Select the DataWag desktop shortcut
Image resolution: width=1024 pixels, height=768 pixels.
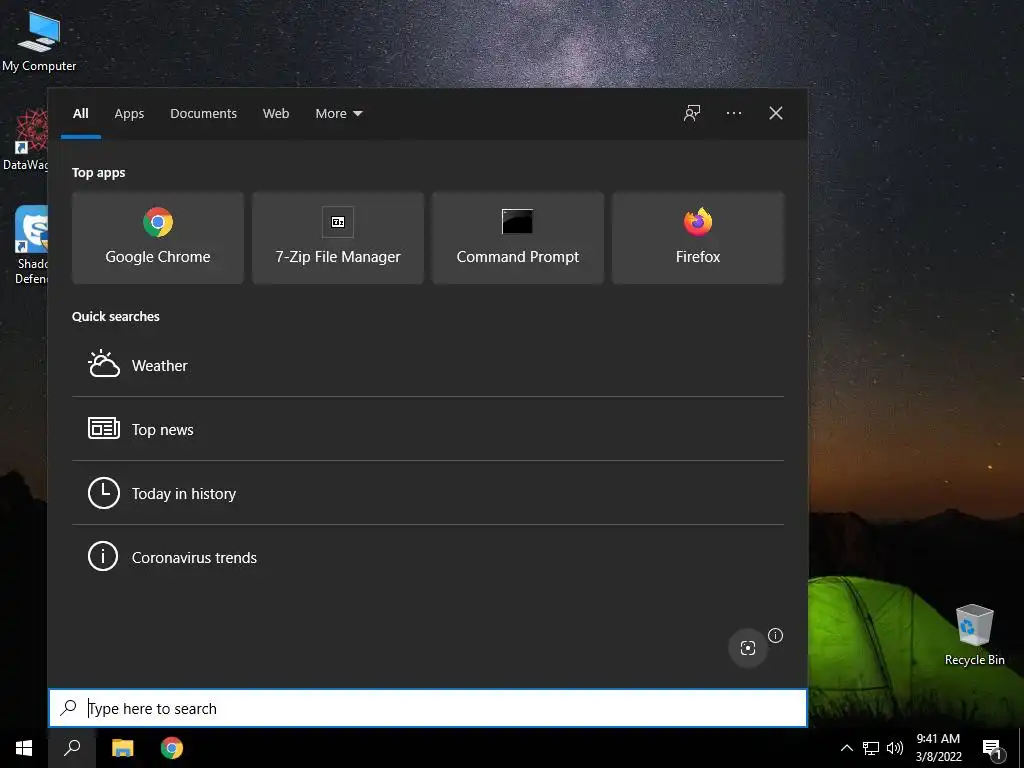click(x=25, y=140)
